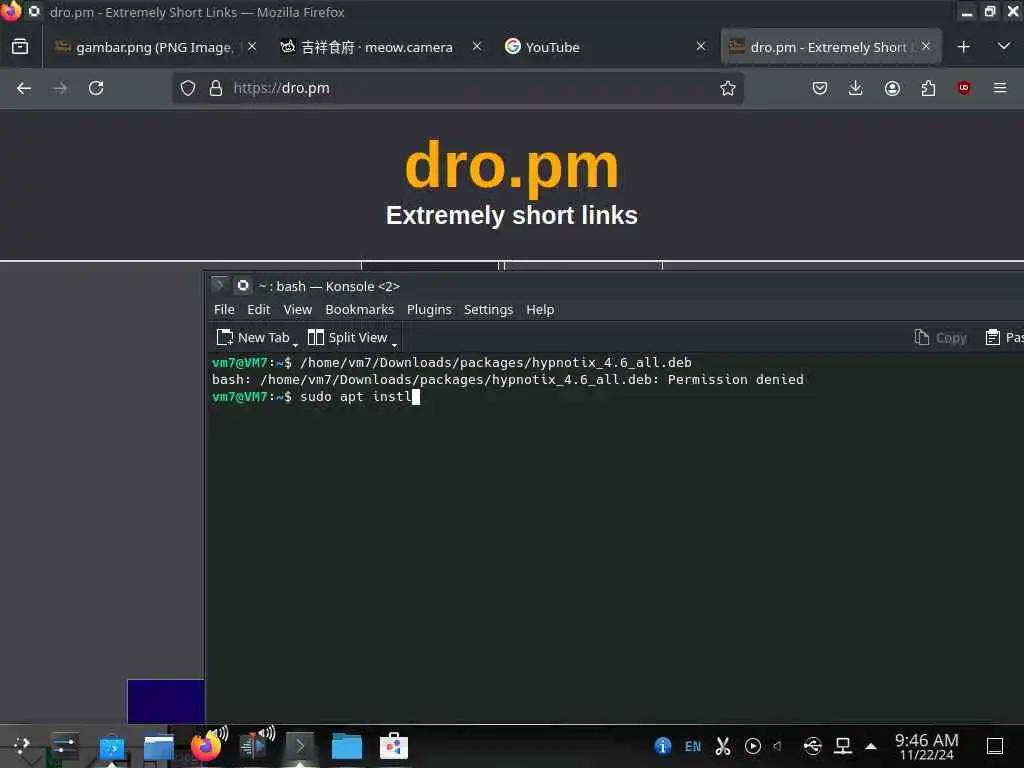Click Split View in Konsole toolbar
The height and width of the screenshot is (768, 1024).
pos(347,338)
